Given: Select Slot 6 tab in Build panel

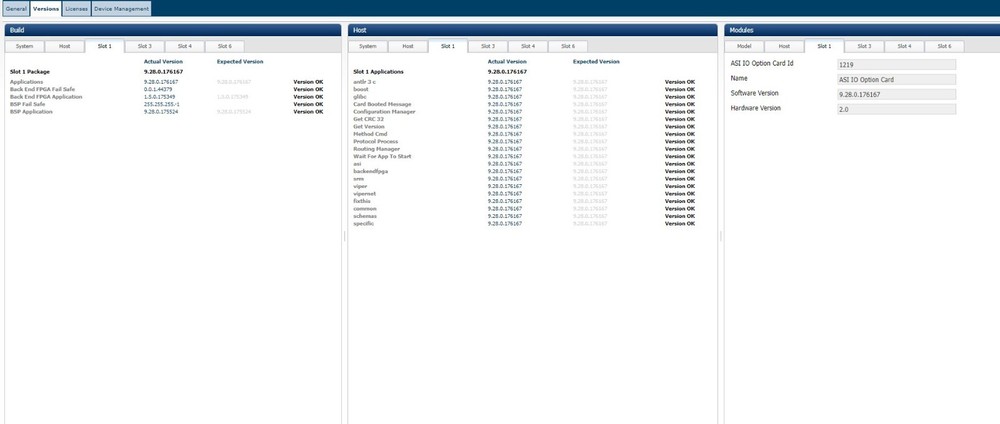Looking at the screenshot, I should (x=224, y=46).
